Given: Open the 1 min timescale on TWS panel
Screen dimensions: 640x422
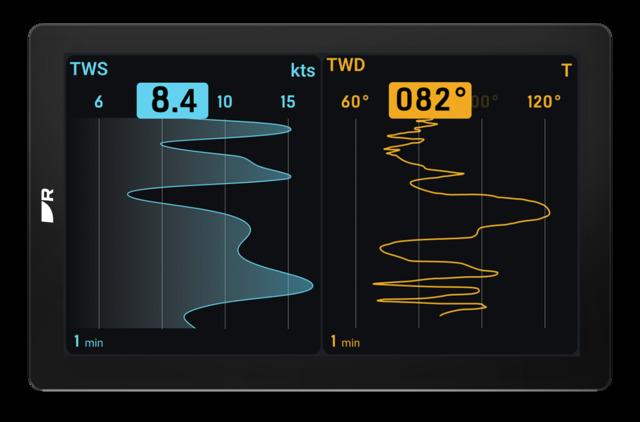Looking at the screenshot, I should tap(88, 342).
